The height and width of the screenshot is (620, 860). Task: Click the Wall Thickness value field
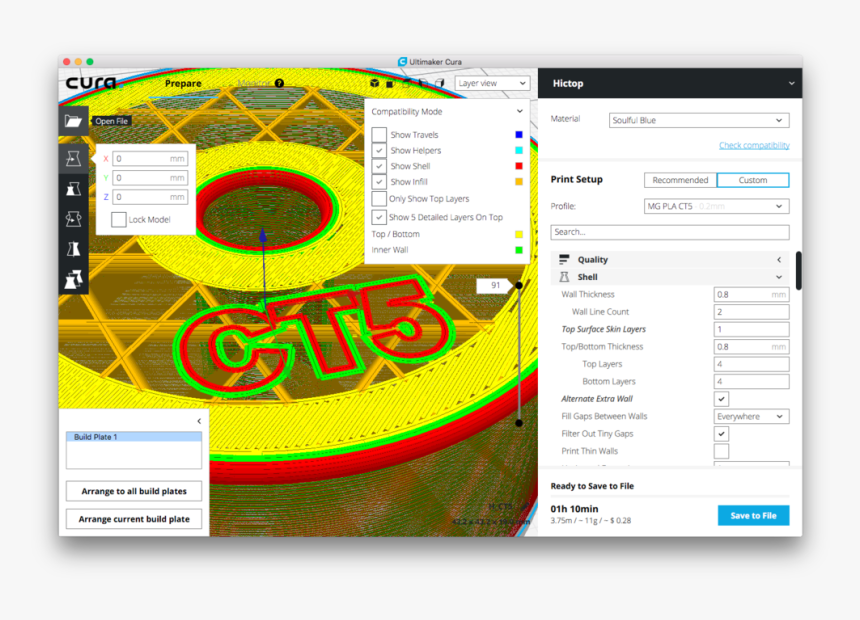pos(751,294)
